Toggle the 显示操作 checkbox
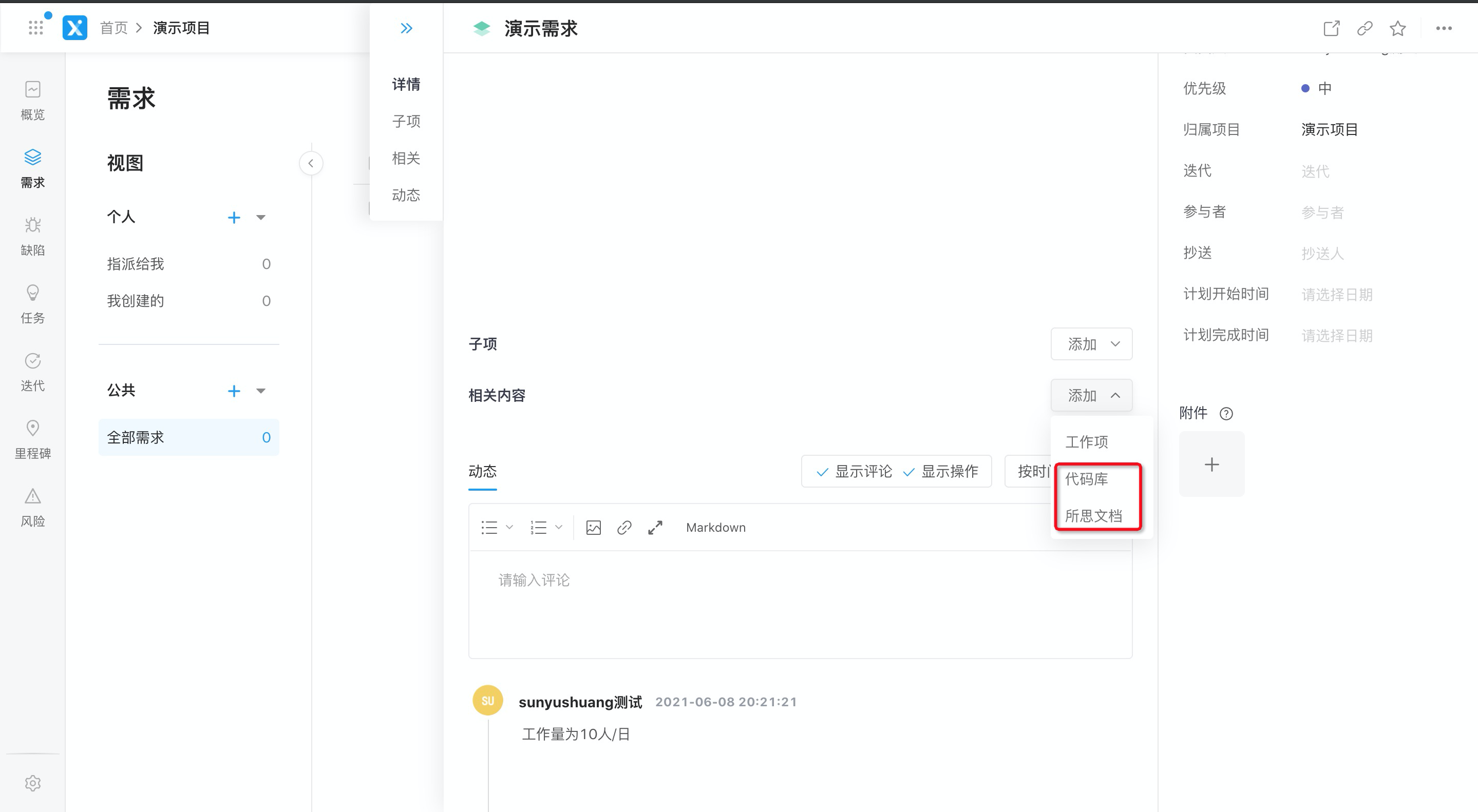Image resolution: width=1478 pixels, height=812 pixels. click(941, 471)
